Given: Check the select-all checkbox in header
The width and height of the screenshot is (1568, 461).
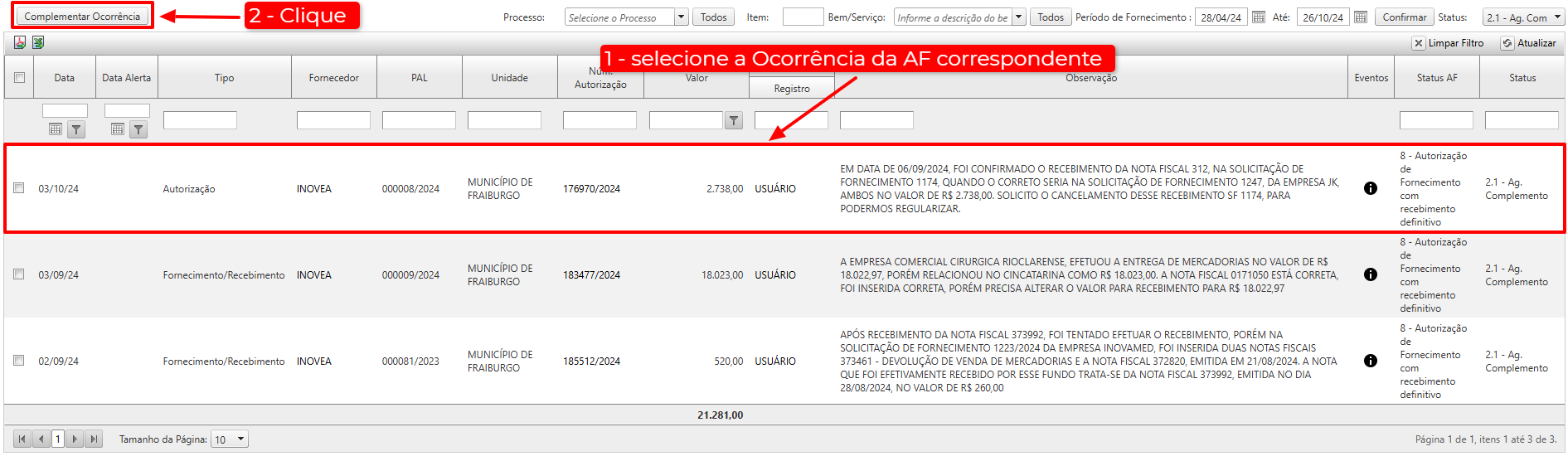Looking at the screenshot, I should coord(19,78).
